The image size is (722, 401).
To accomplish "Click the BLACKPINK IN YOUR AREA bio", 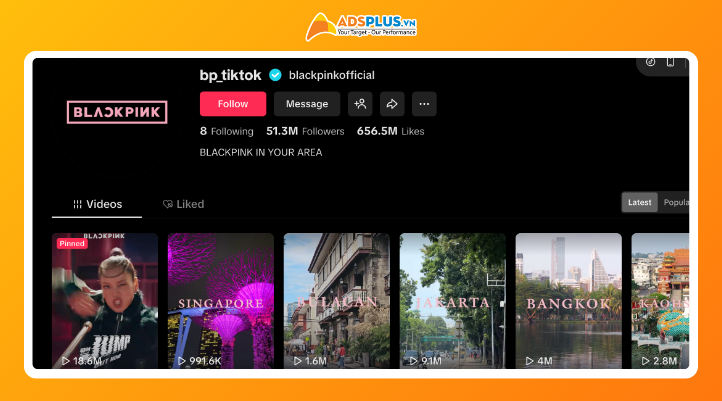I will point(261,152).
